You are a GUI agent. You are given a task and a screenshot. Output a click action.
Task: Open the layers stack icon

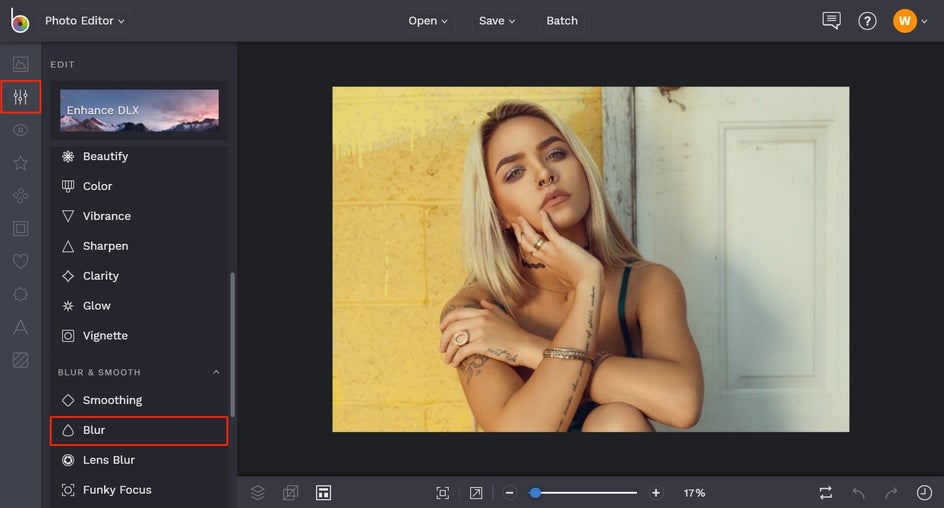click(x=258, y=492)
